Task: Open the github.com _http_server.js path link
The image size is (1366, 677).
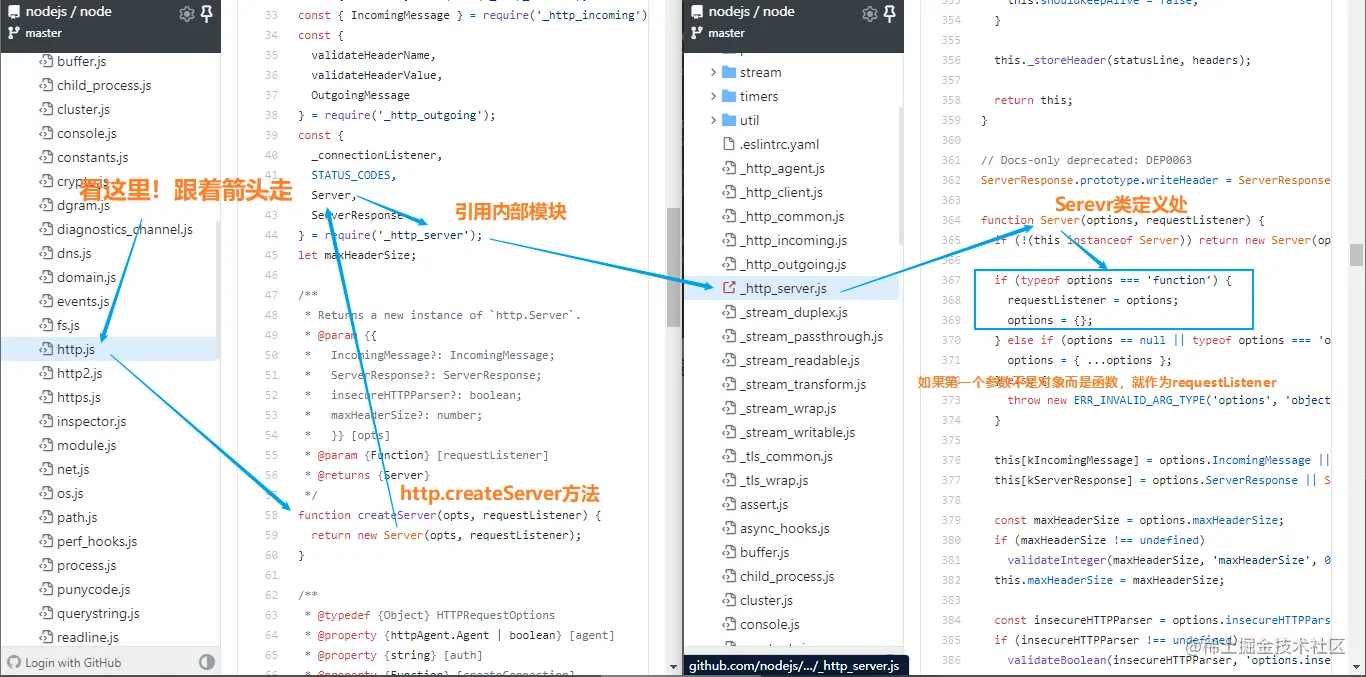Action: pos(795,663)
